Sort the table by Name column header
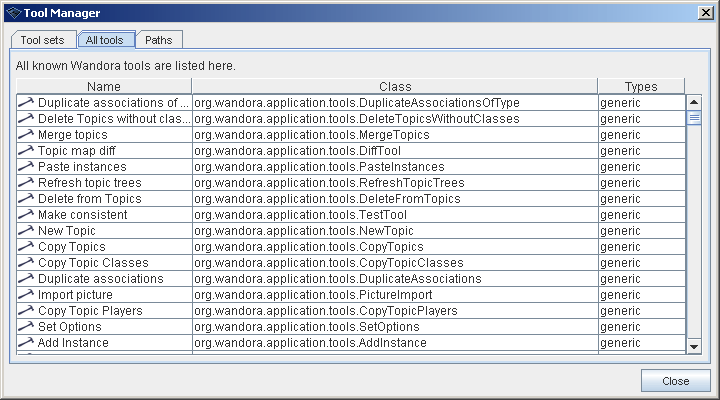 [x=104, y=87]
